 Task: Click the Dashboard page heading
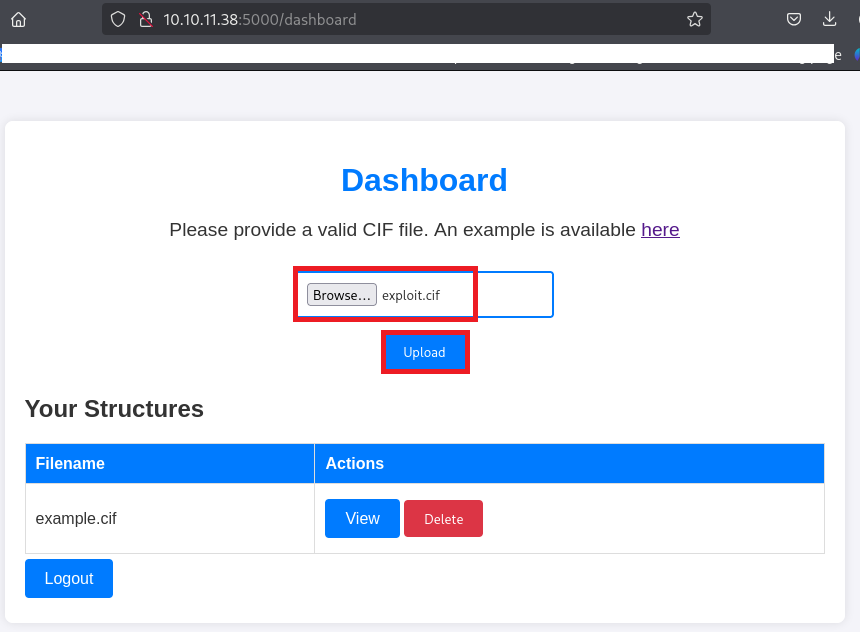[424, 180]
